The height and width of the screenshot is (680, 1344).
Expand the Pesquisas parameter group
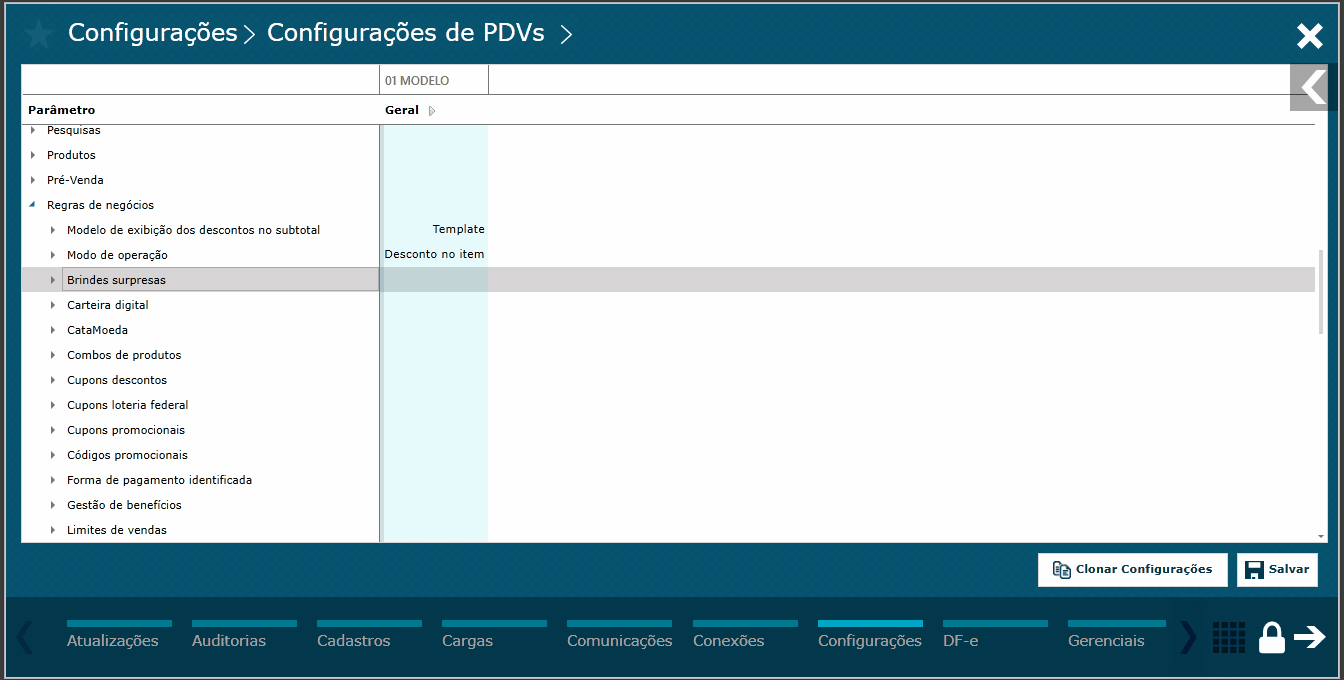pos(31,130)
